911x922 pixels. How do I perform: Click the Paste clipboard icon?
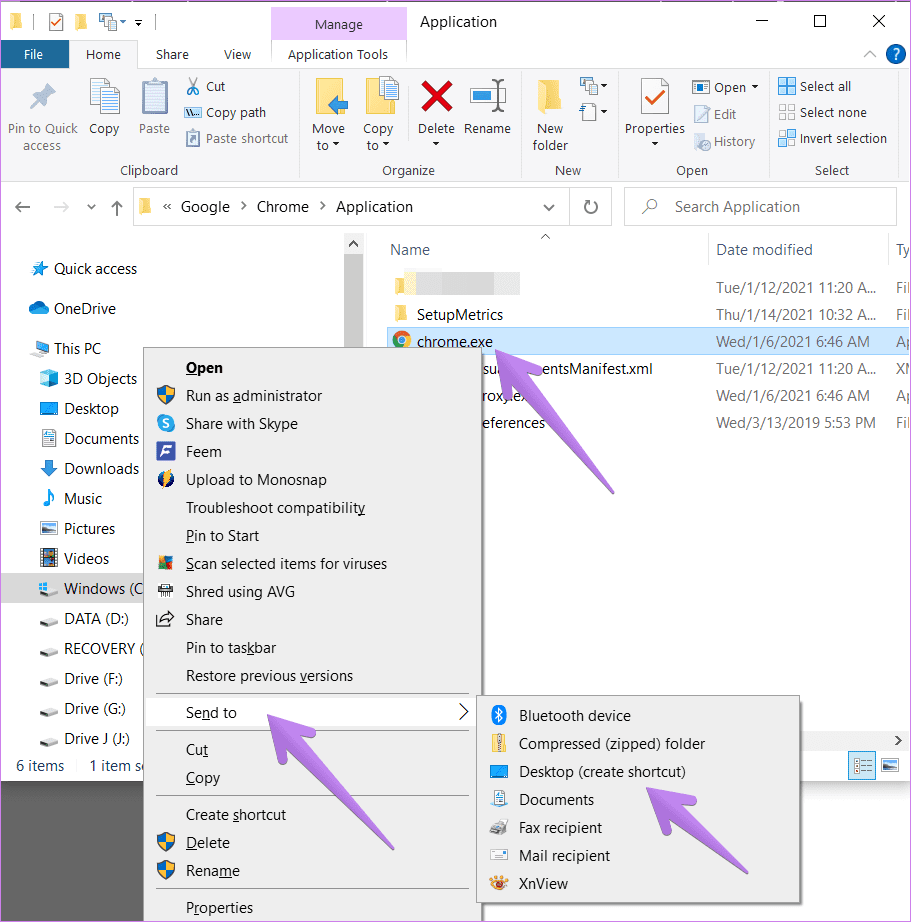point(154,96)
